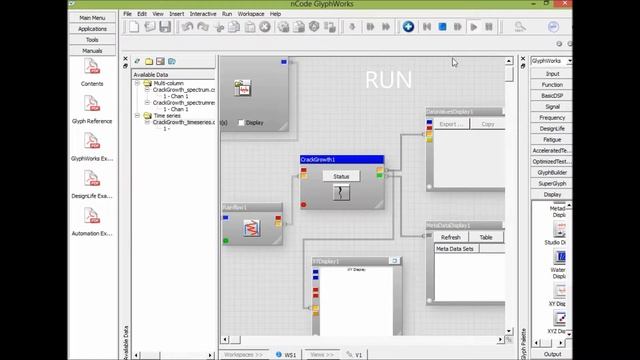640x360 pixels.
Task: Click the Cut scissors icon
Action: 219,27
